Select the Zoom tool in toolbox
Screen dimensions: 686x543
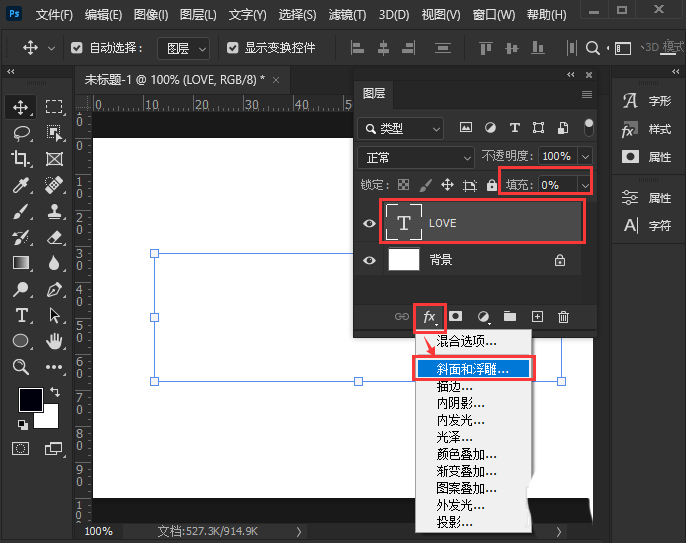(21, 367)
